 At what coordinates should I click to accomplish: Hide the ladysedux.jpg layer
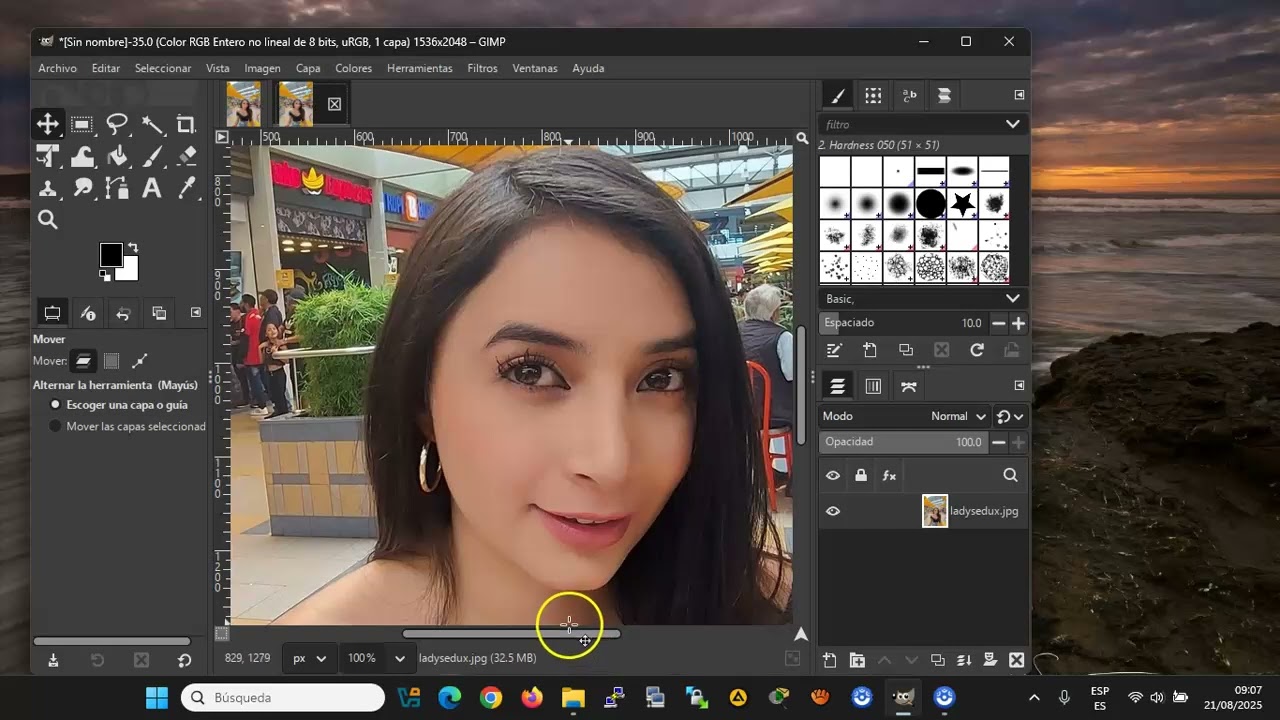[833, 511]
